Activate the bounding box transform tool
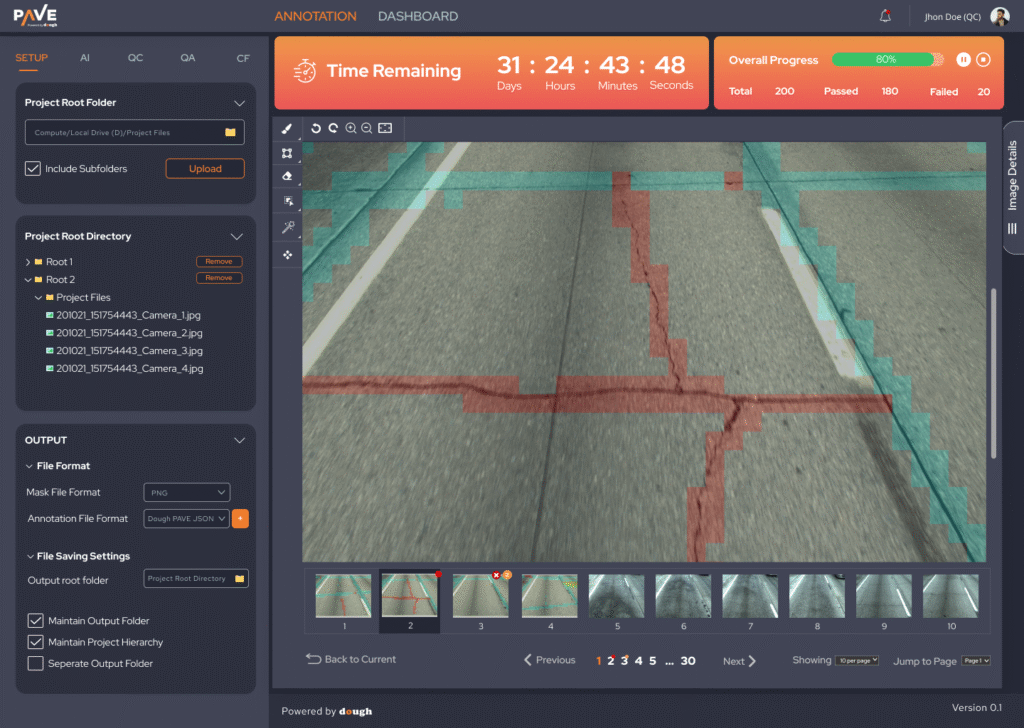The image size is (1024, 728). (x=287, y=153)
